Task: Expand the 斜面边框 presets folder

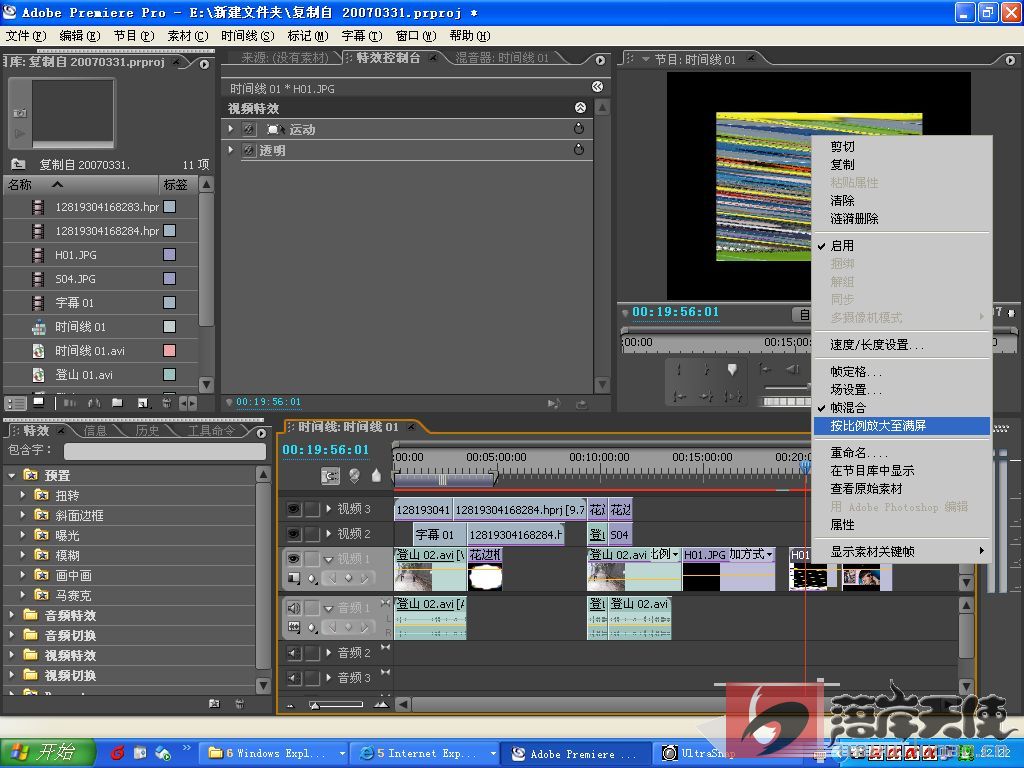Action: coord(23,515)
